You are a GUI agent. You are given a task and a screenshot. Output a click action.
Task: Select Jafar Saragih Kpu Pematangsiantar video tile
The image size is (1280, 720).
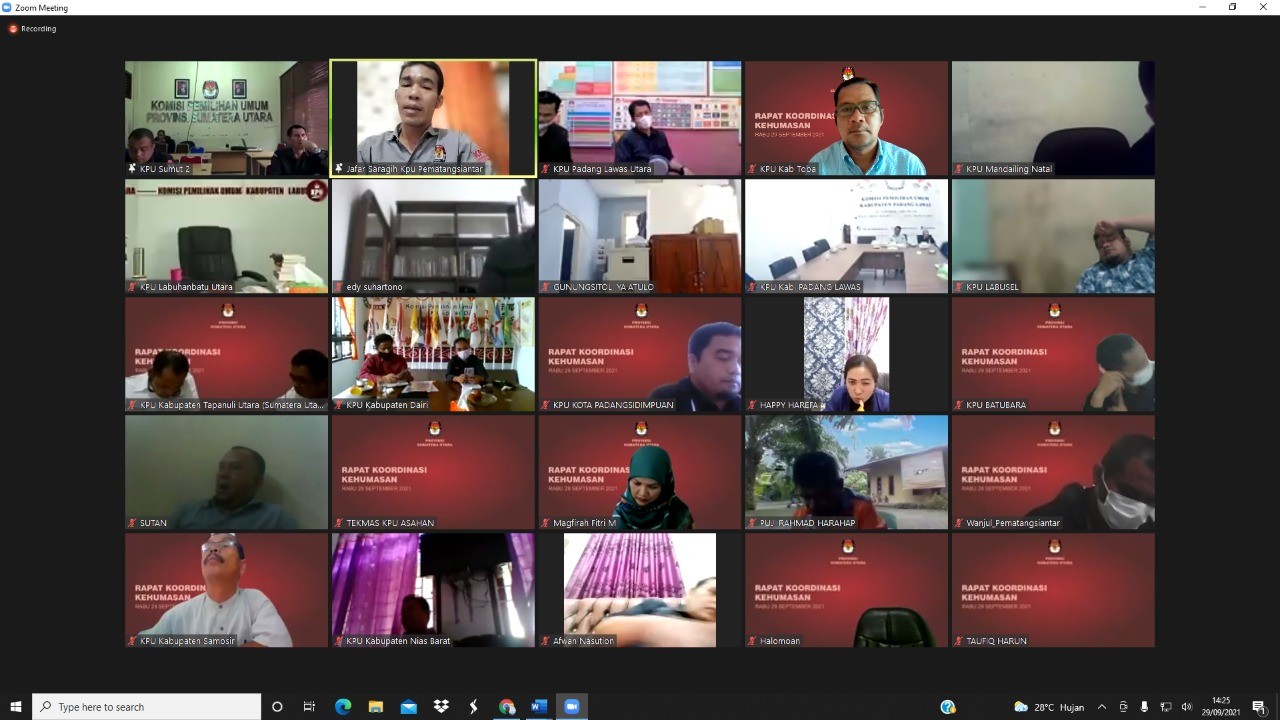(433, 118)
